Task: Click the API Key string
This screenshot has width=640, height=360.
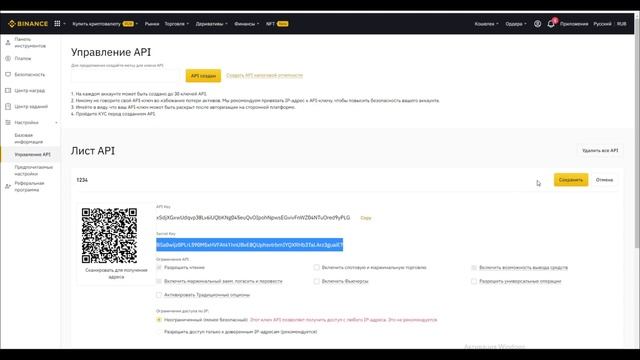Action: tap(253, 218)
